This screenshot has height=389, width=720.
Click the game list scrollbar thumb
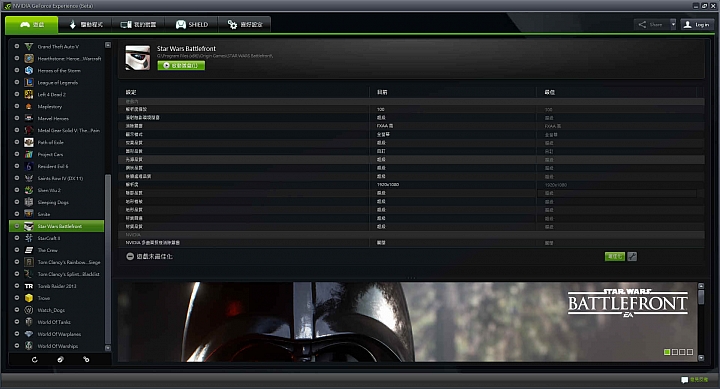pyautogui.click(x=108, y=259)
